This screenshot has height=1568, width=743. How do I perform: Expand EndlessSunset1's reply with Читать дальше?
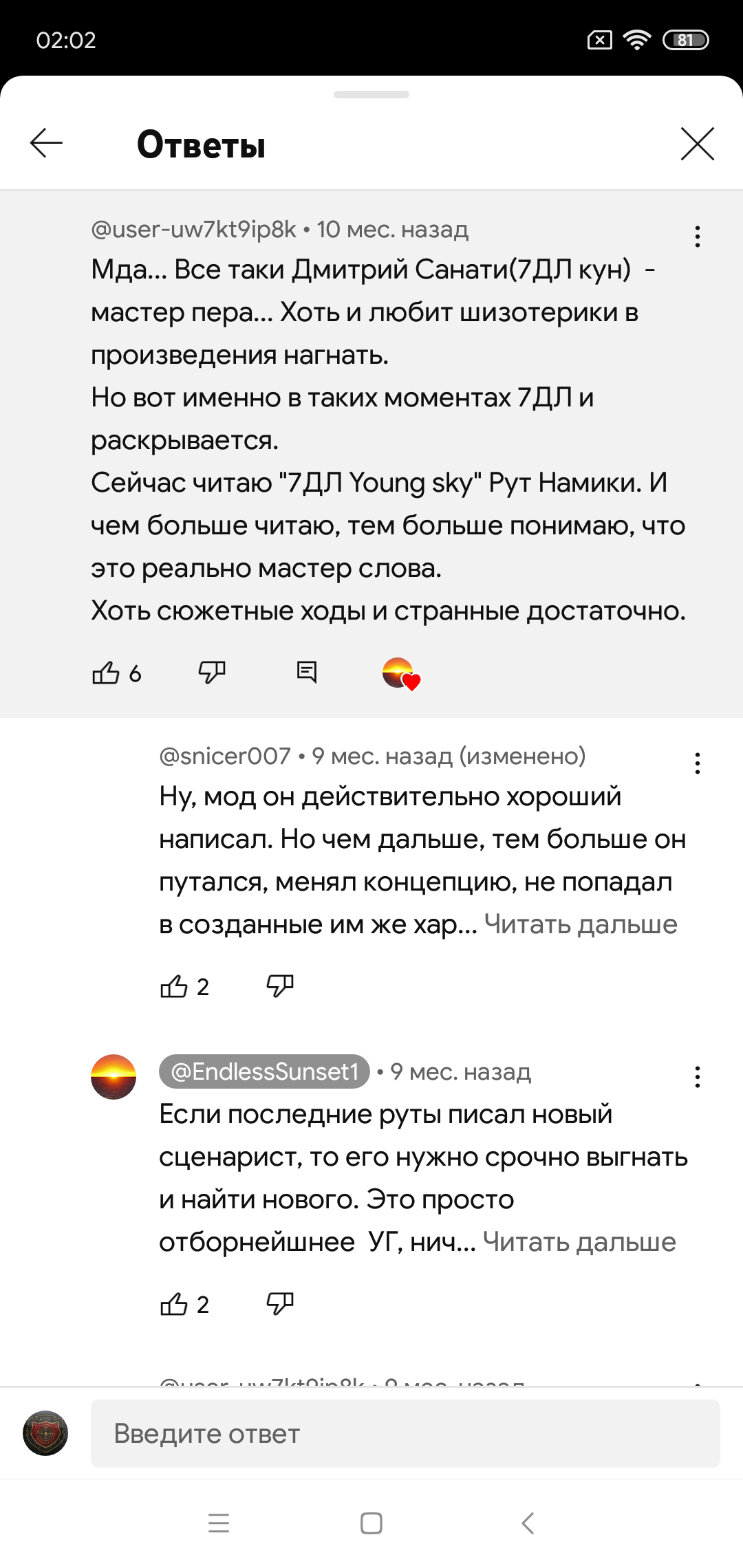(579, 1242)
